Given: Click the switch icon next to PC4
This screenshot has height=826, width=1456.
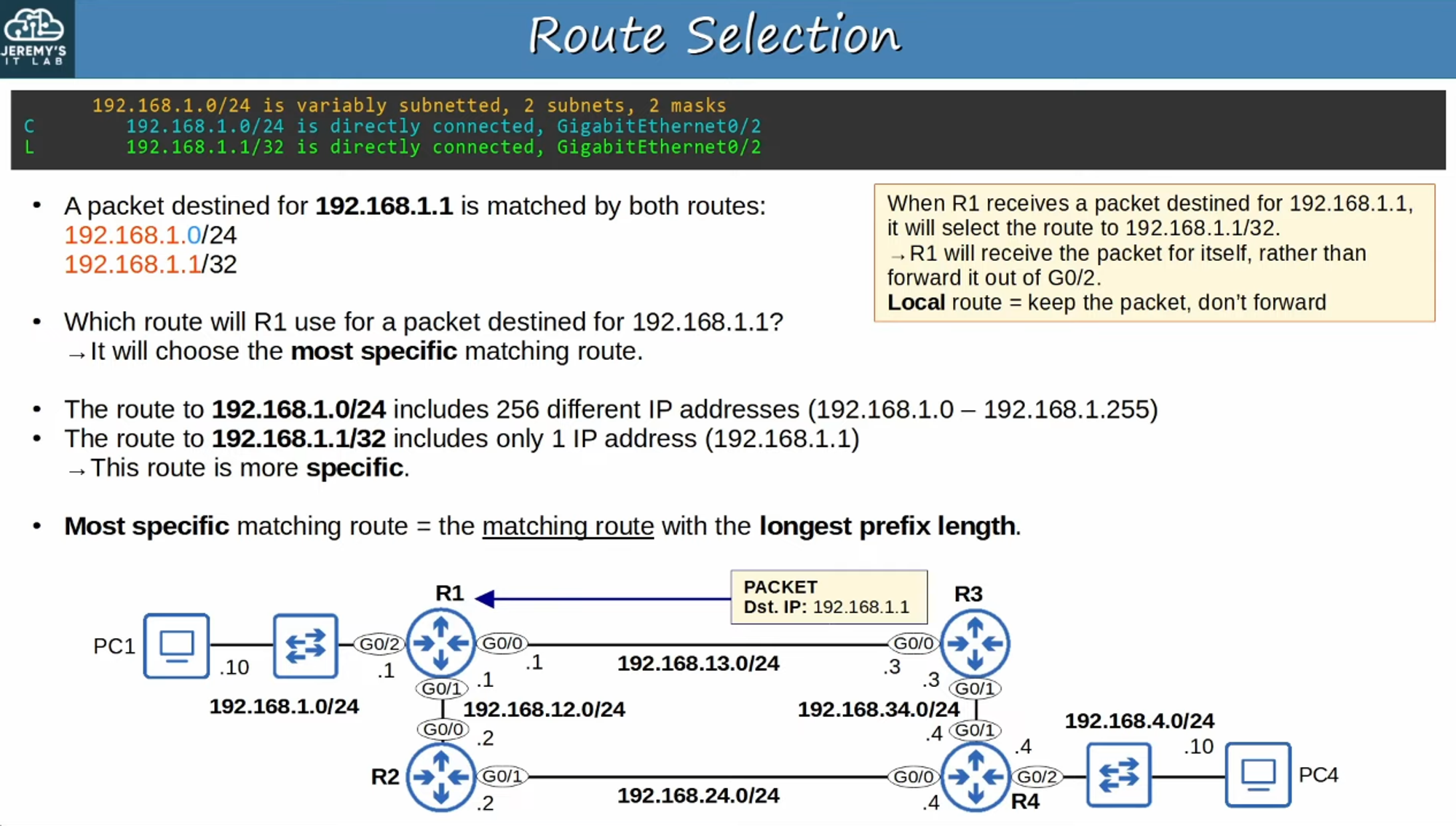Looking at the screenshot, I should click(x=1118, y=776).
